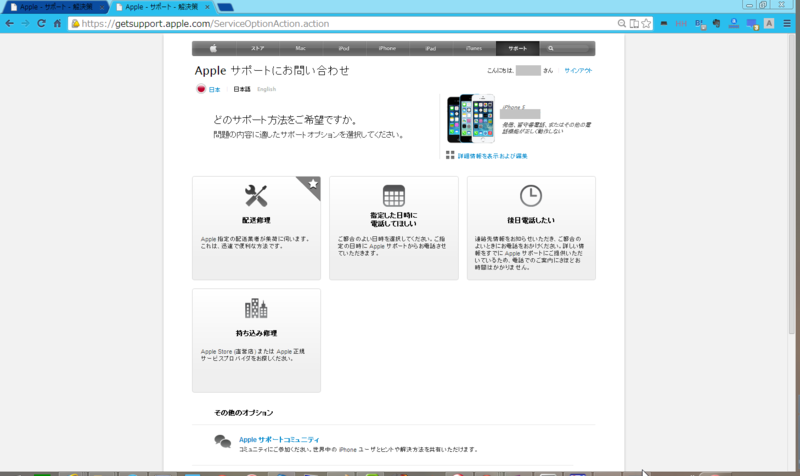Click the page vertical scrollbar
Image resolution: width=800 pixels, height=476 pixels.
[792, 184]
